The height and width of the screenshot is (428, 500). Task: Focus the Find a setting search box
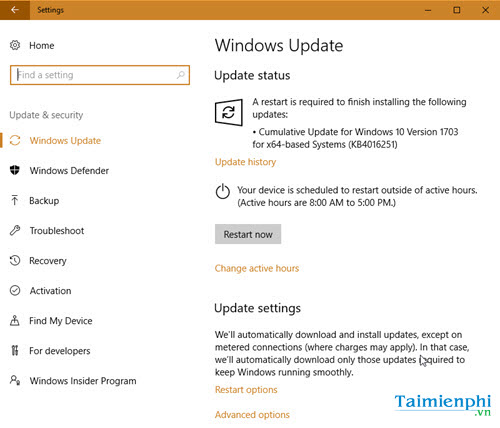pyautogui.click(x=100, y=75)
